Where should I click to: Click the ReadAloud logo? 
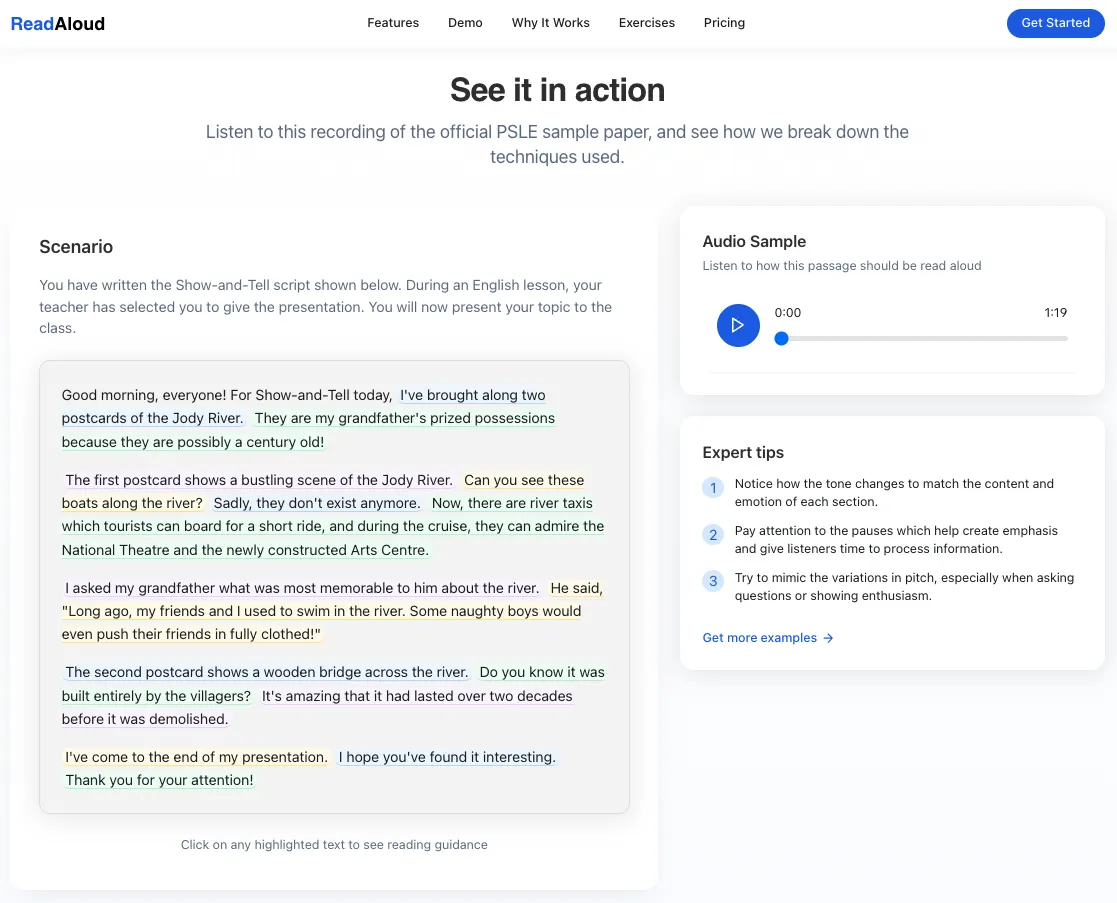click(x=58, y=24)
